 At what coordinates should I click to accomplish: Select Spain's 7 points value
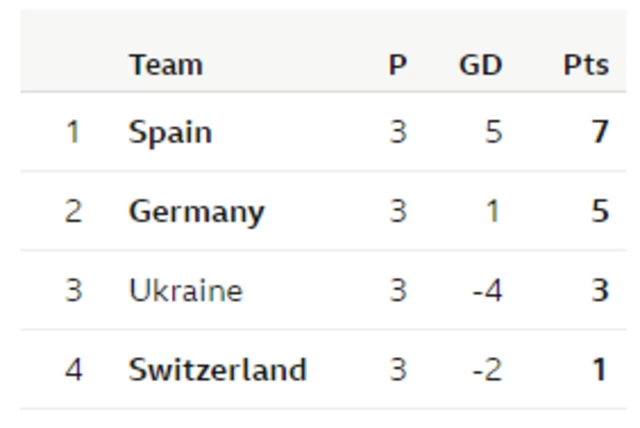point(600,132)
